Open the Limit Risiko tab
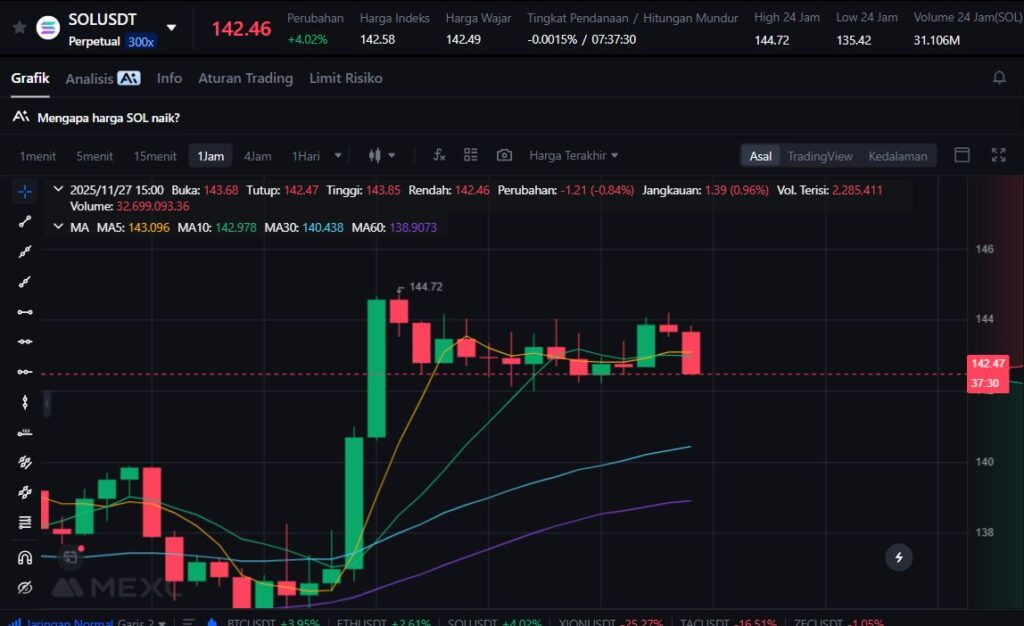 [345, 78]
